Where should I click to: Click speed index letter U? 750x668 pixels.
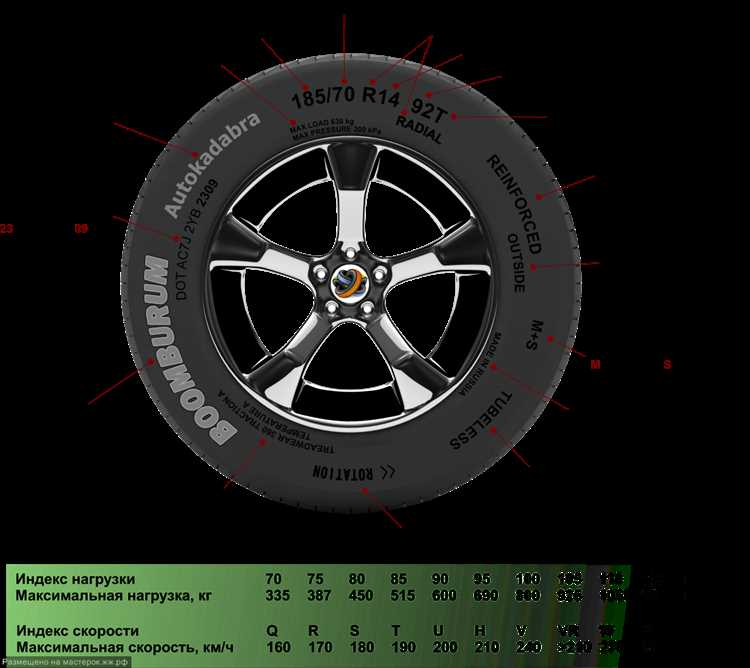(x=438, y=631)
